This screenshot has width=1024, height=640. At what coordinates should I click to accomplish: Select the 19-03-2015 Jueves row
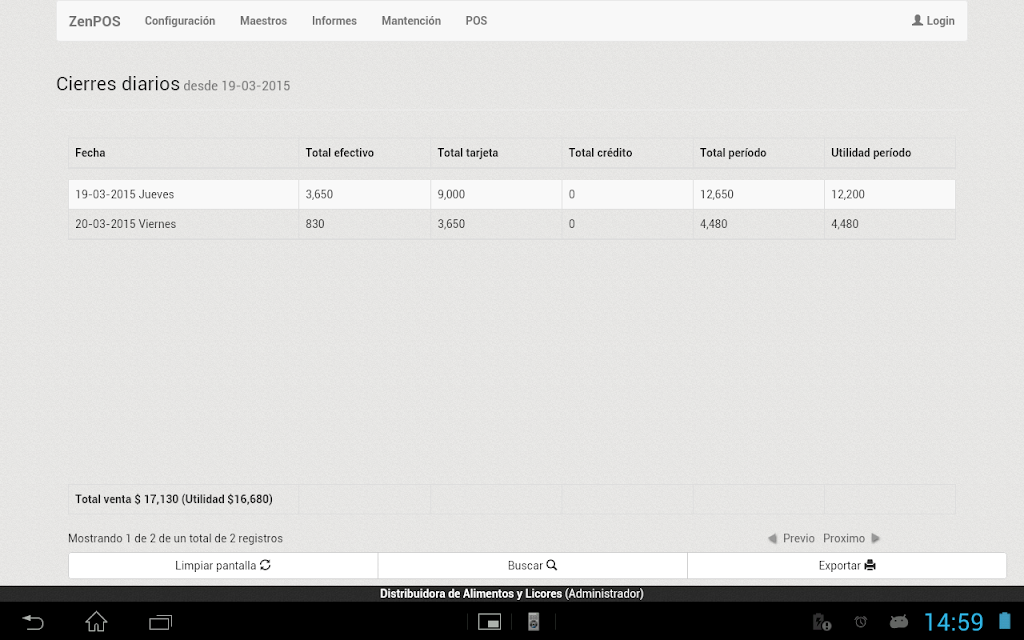click(511, 195)
